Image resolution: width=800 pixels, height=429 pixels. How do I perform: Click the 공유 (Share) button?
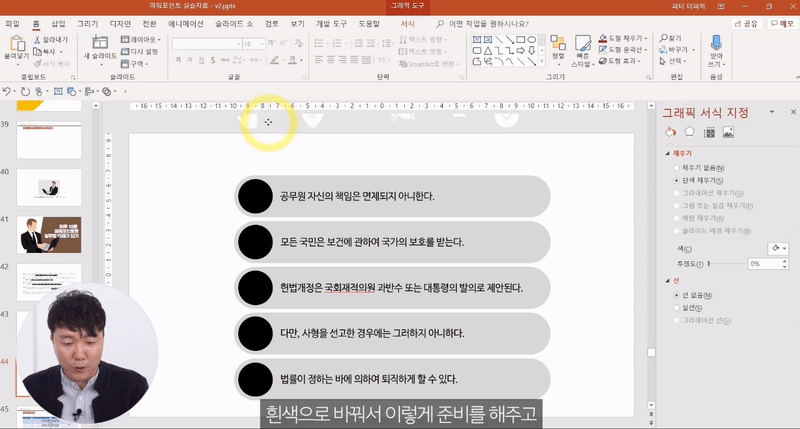click(x=746, y=24)
